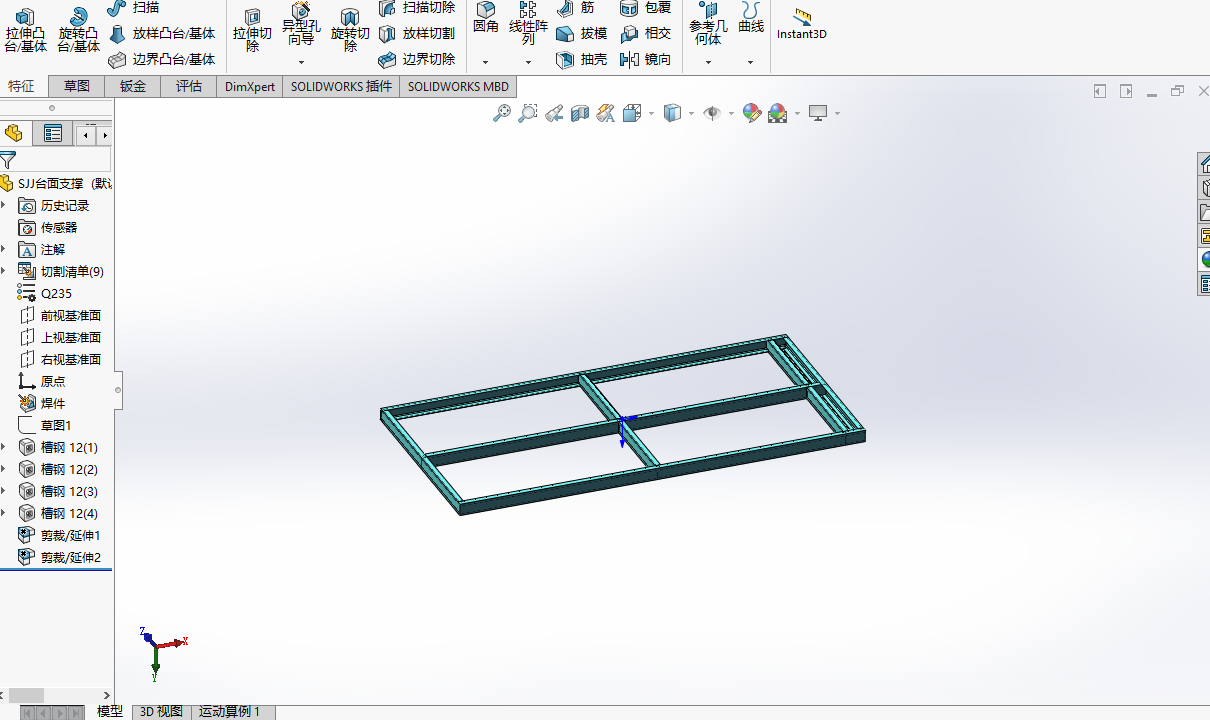Viewport: 1210px width, 720px height.
Task: Choose the 扫描切除 swept cut tool
Action: click(417, 8)
